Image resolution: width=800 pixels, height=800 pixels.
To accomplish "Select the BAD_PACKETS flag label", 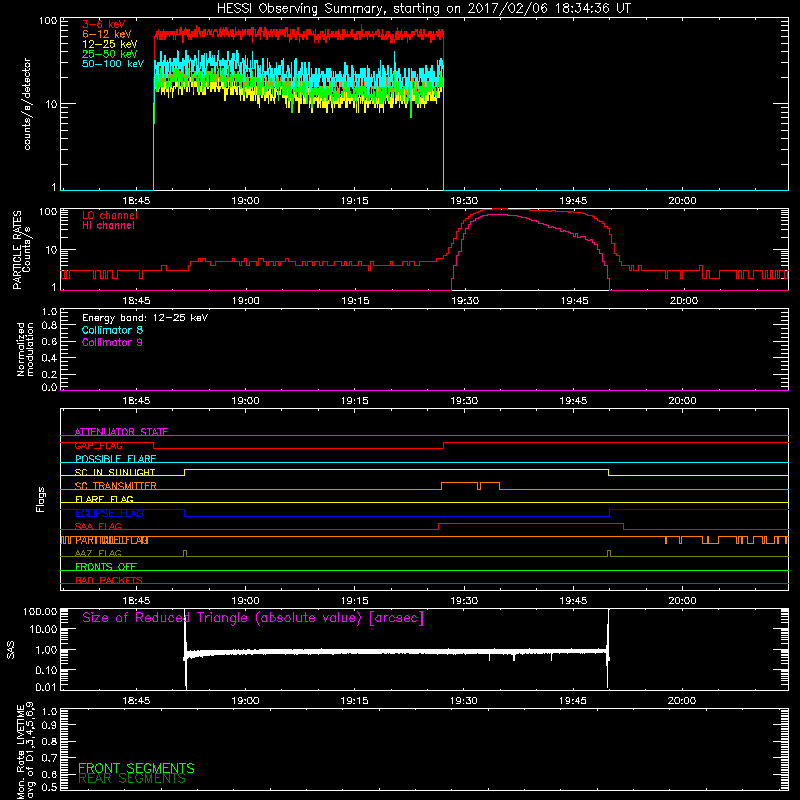I will [109, 580].
